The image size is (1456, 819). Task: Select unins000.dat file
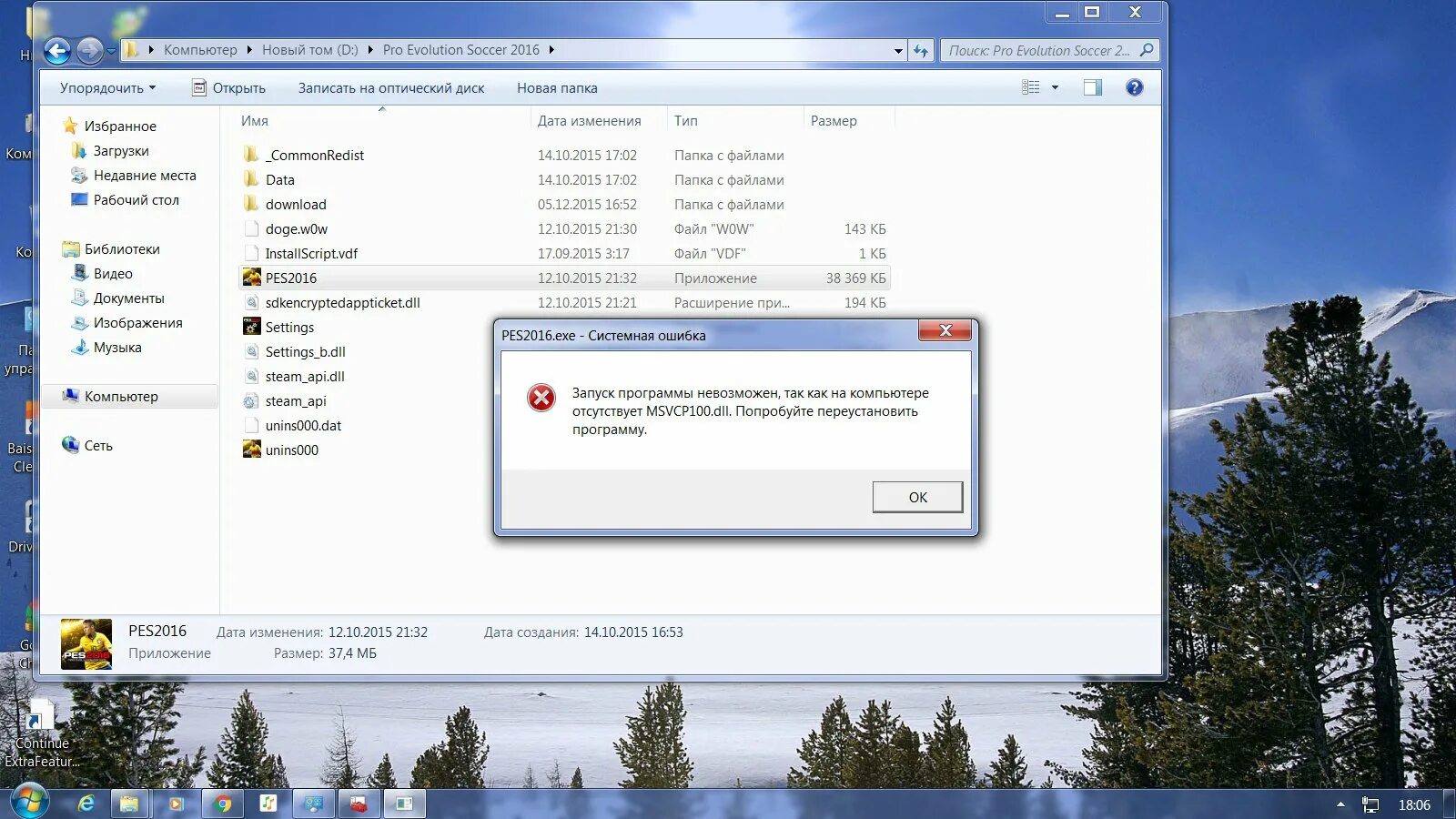pyautogui.click(x=303, y=426)
